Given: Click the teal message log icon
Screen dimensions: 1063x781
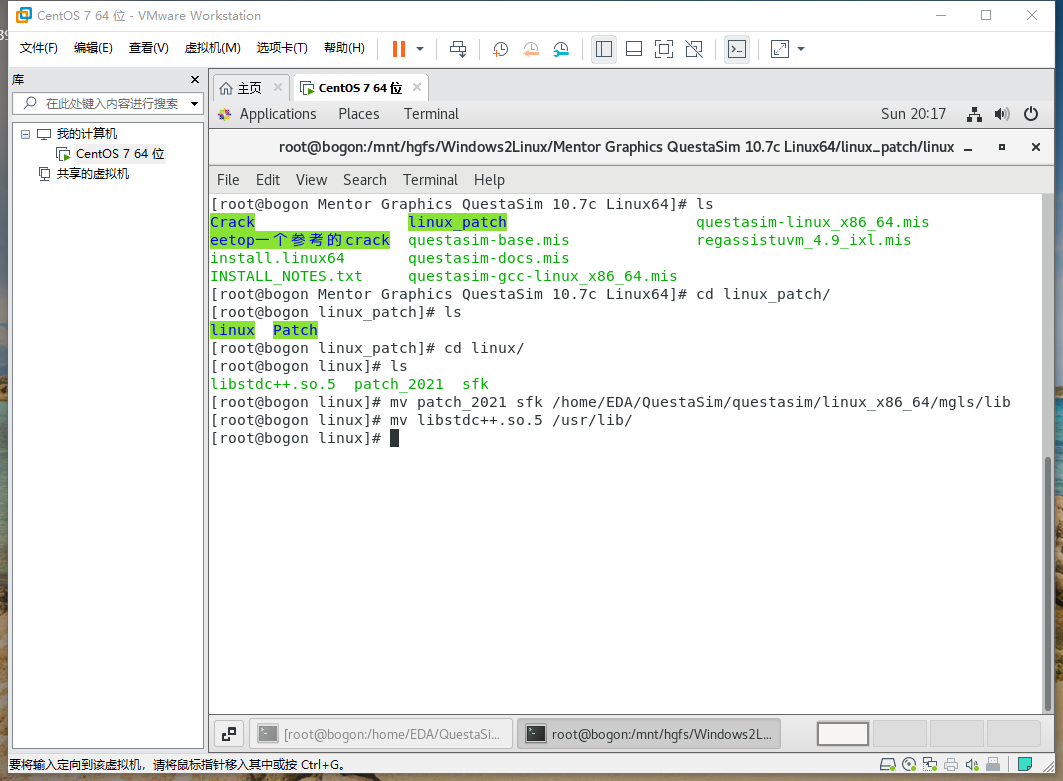Looking at the screenshot, I should (1025, 765).
